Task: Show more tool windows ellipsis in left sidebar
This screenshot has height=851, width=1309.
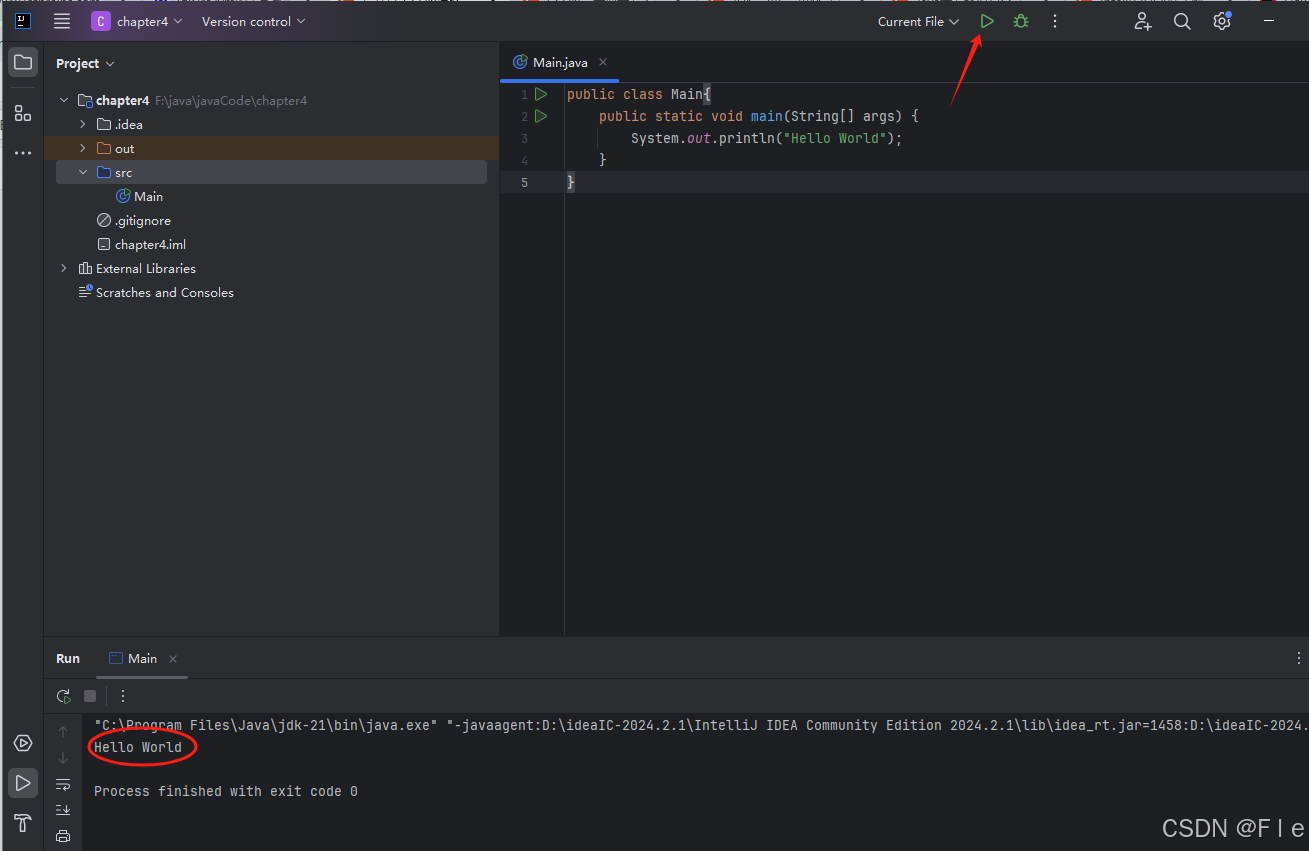Action: [x=23, y=153]
